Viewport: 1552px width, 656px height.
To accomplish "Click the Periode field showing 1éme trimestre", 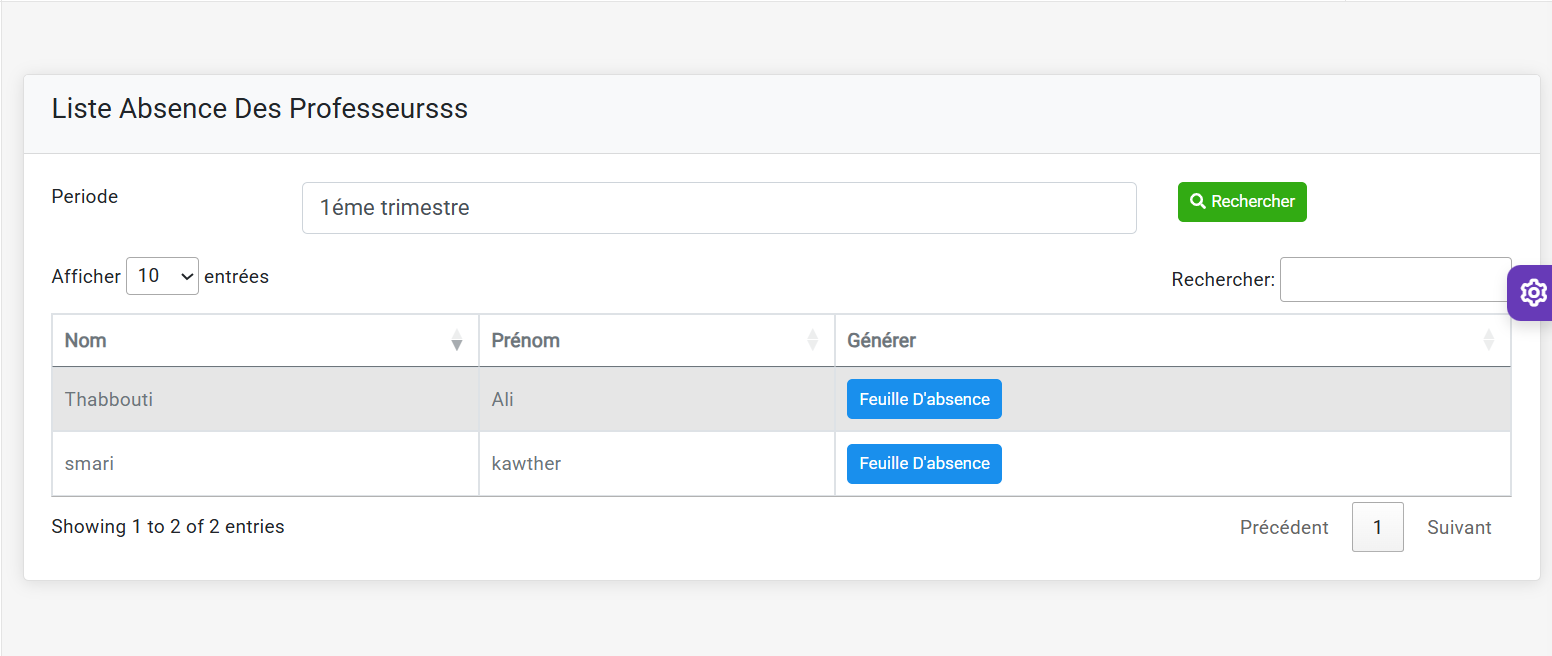I will pyautogui.click(x=718, y=208).
